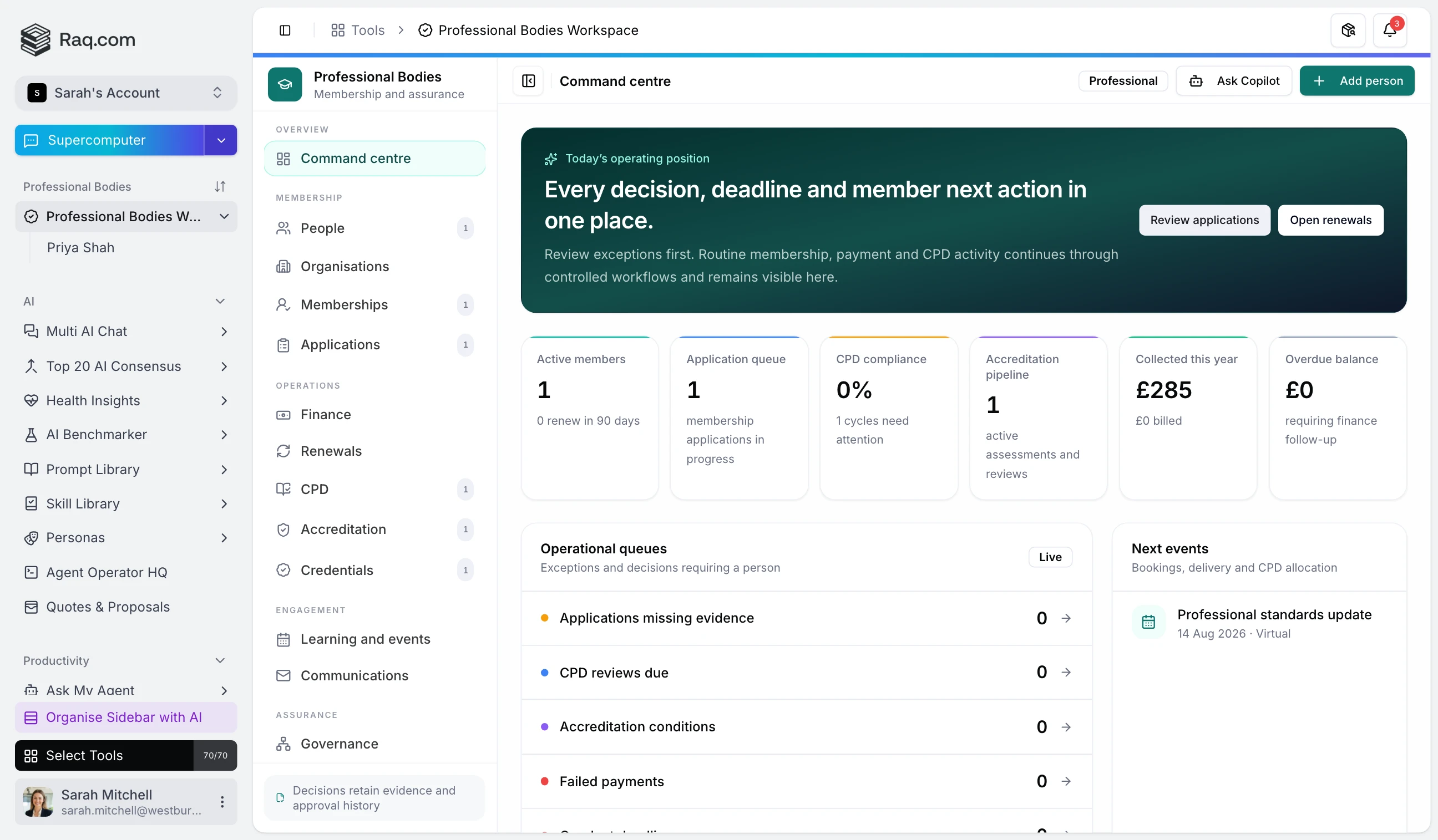Click the Review applications button
Image resolution: width=1438 pixels, height=840 pixels.
click(x=1204, y=220)
